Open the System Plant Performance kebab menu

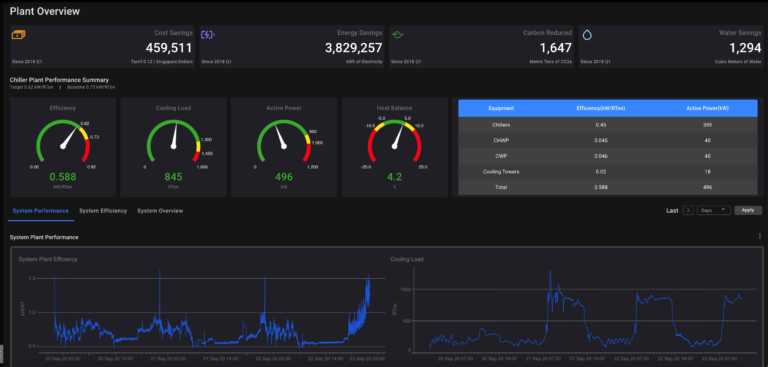click(759, 236)
